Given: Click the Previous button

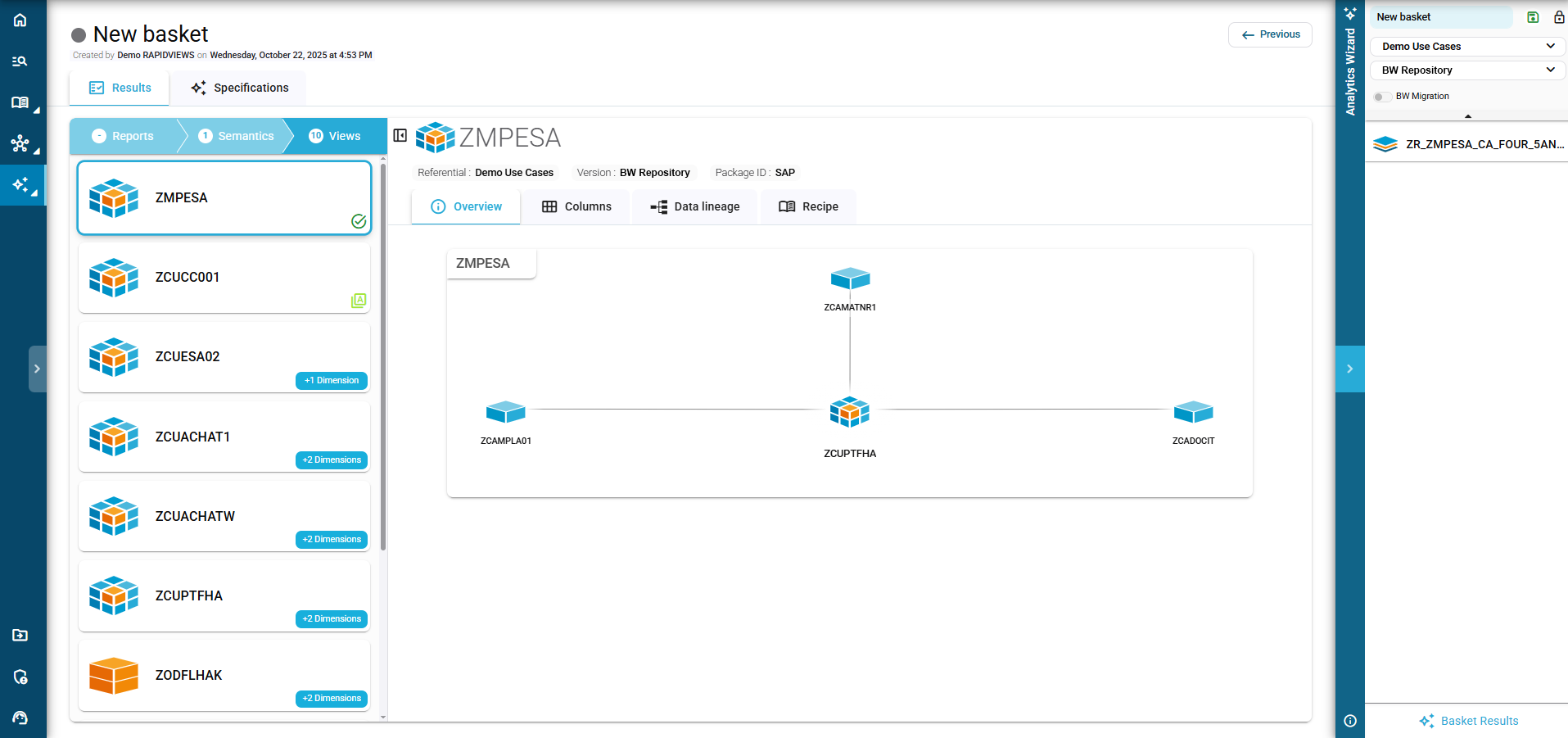Looking at the screenshot, I should click(x=1270, y=34).
